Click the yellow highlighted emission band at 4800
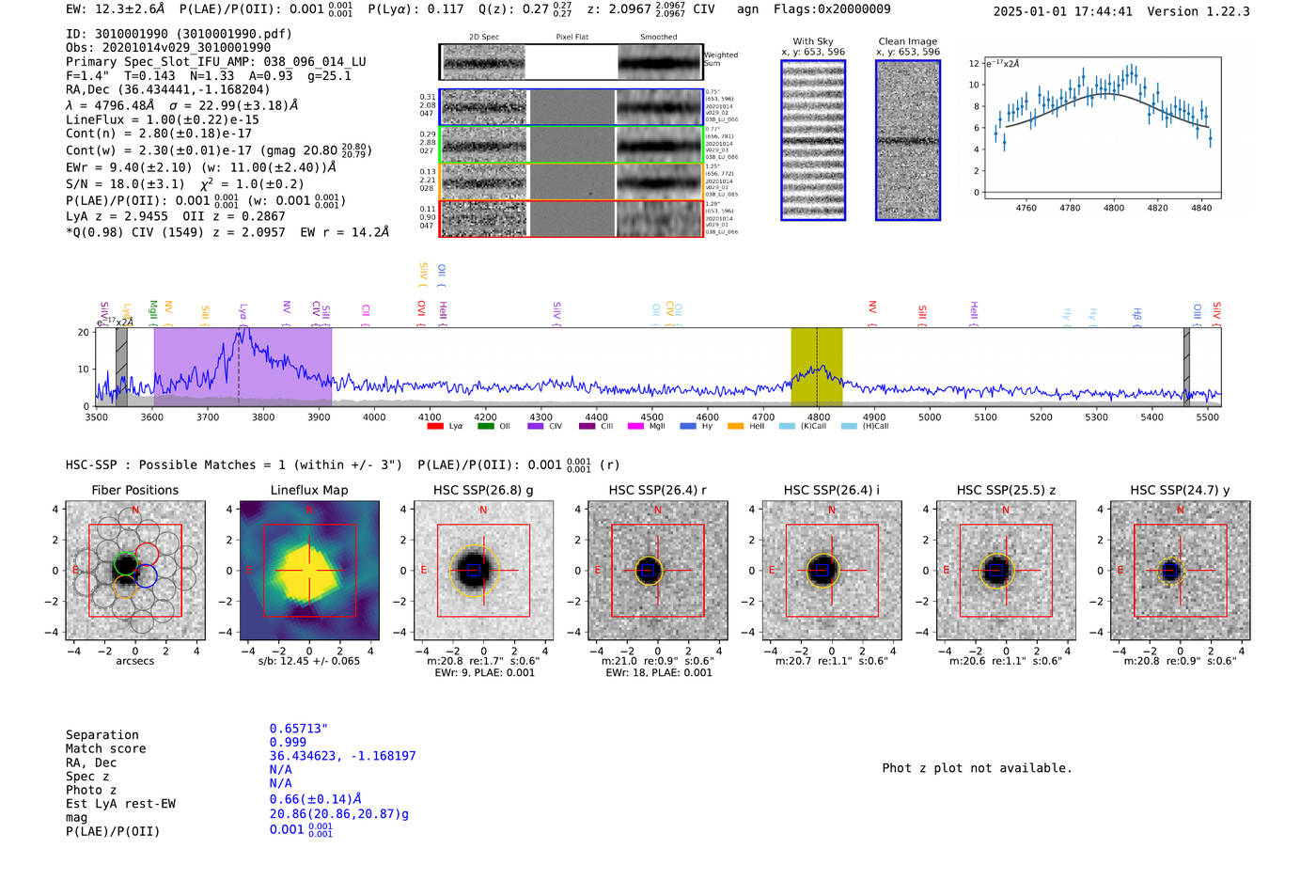 (x=816, y=367)
